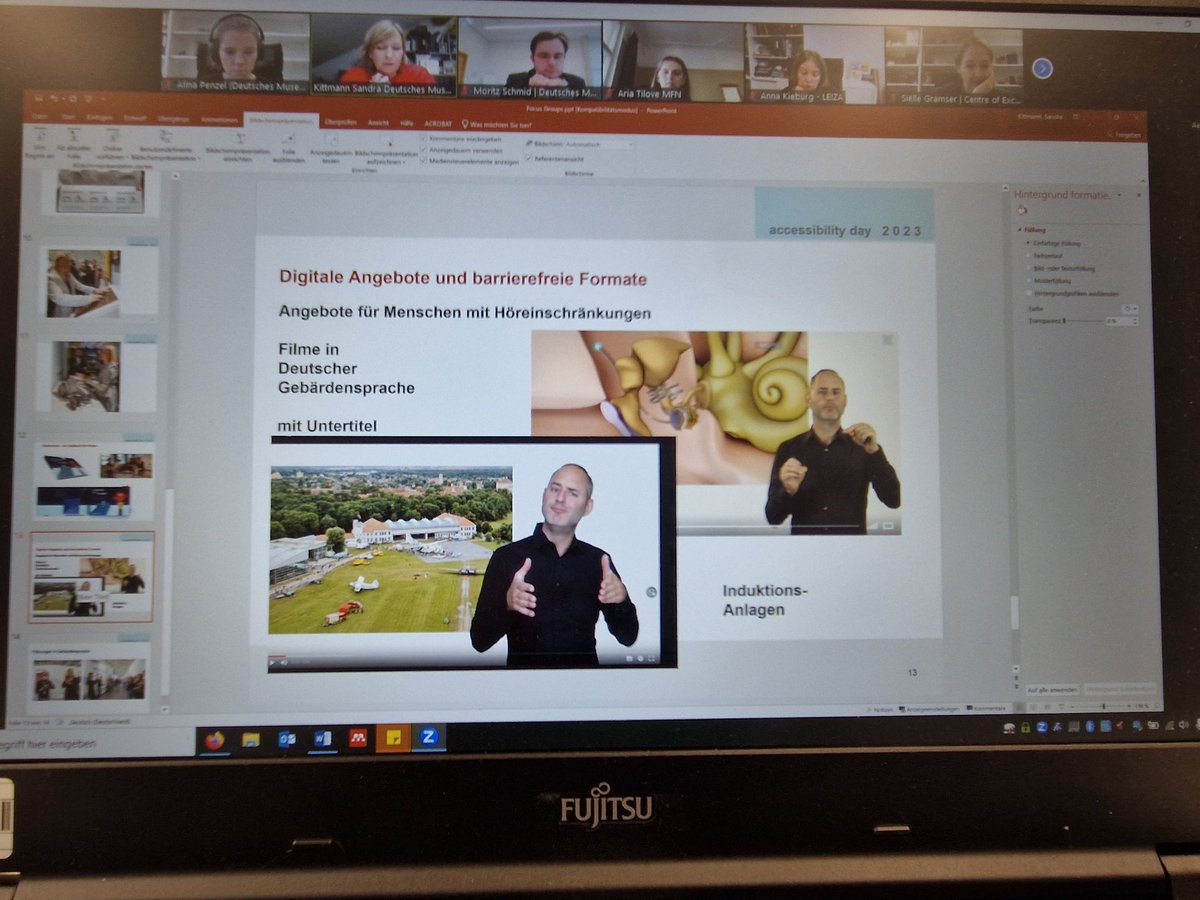Click the zoom slider in status bar
1200x900 pixels.
[x=1104, y=706]
